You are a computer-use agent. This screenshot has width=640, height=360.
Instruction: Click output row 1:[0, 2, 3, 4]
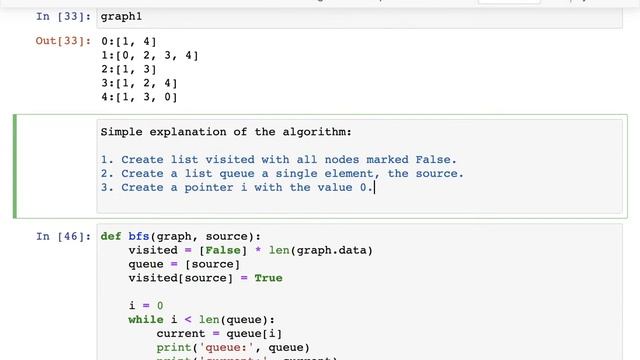(149, 56)
